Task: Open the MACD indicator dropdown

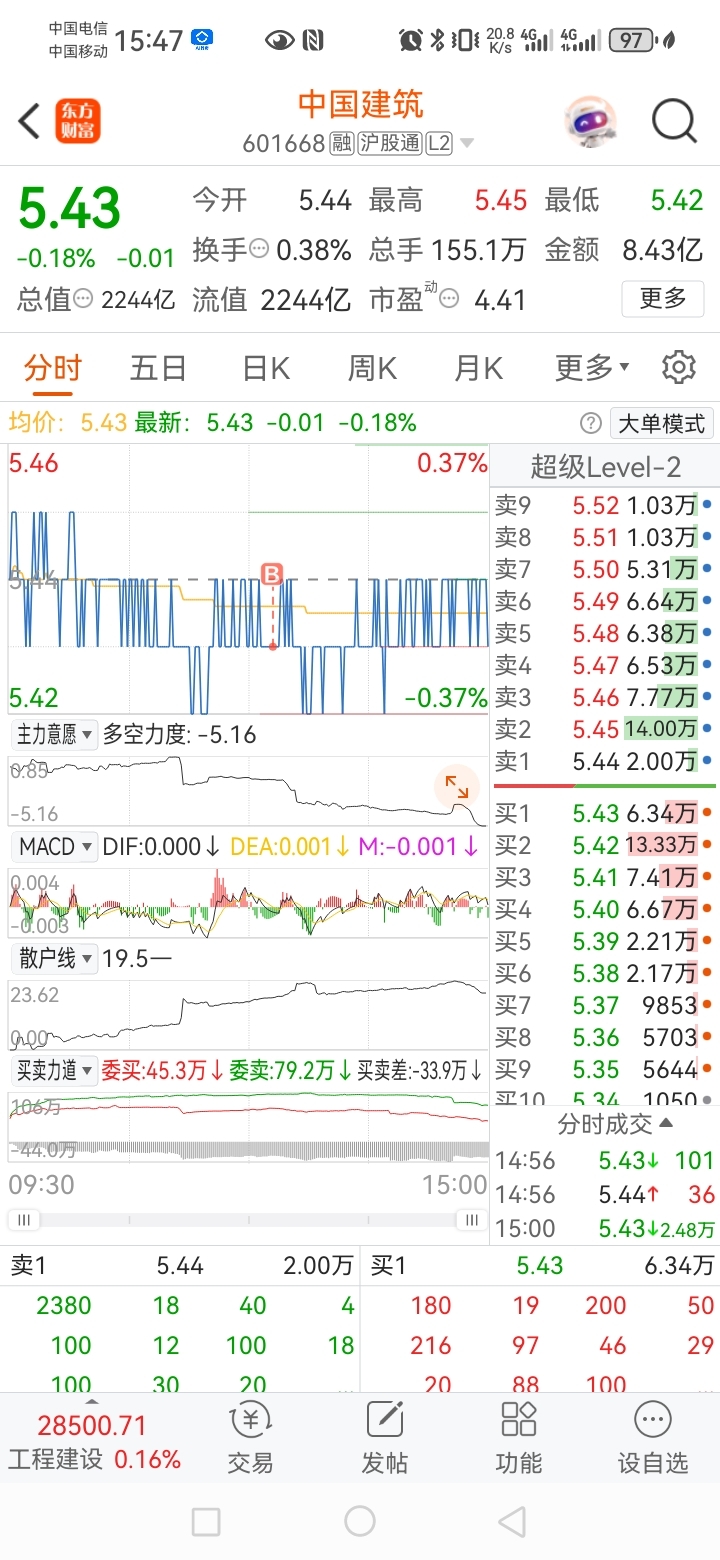Action: 54,847
